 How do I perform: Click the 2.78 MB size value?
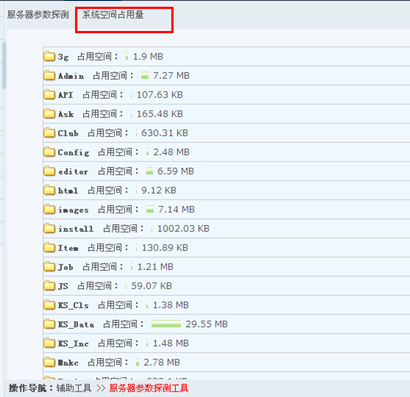162,362
